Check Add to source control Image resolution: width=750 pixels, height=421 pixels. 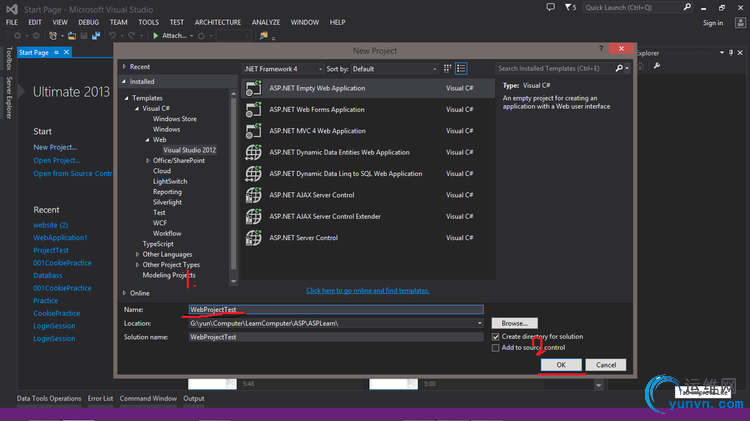pyautogui.click(x=496, y=348)
